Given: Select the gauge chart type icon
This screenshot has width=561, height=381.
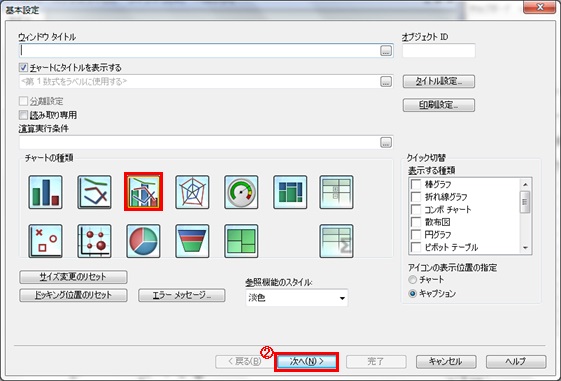Looking at the screenshot, I should [242, 192].
